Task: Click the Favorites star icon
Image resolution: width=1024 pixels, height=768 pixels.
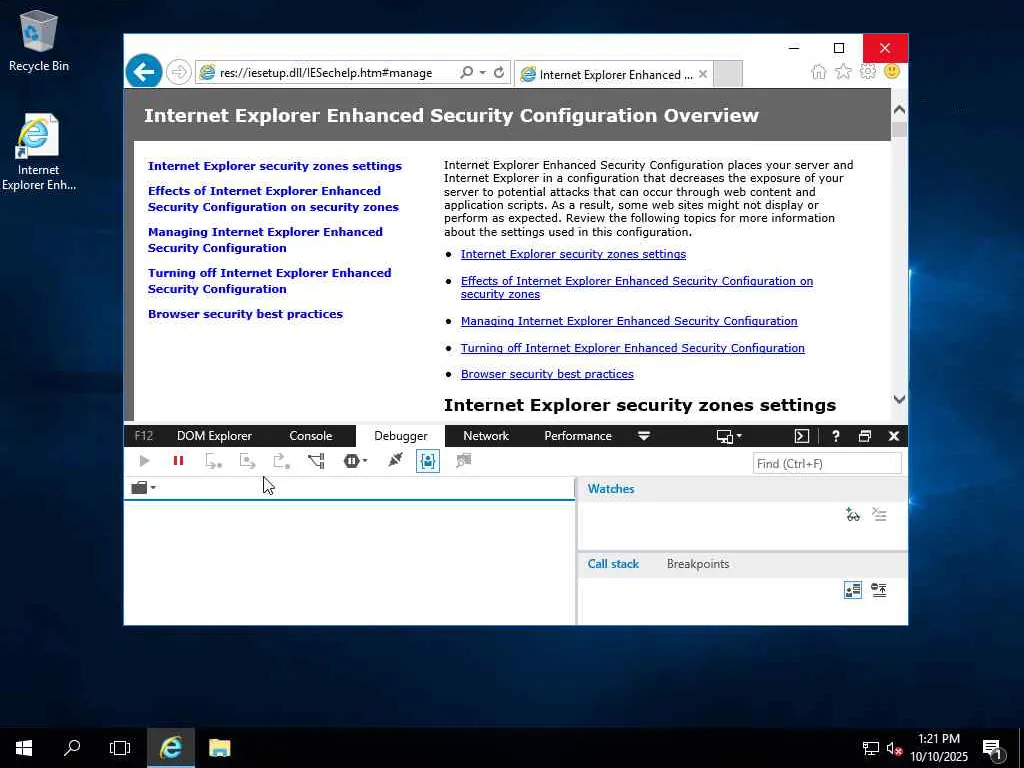Action: (x=843, y=72)
